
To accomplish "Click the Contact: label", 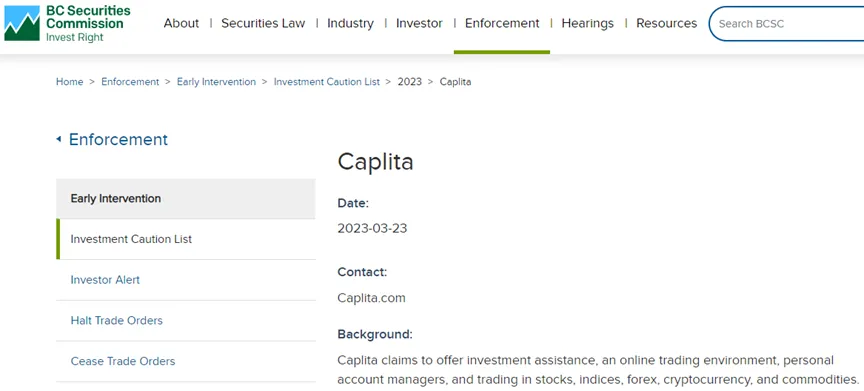I will 362,272.
